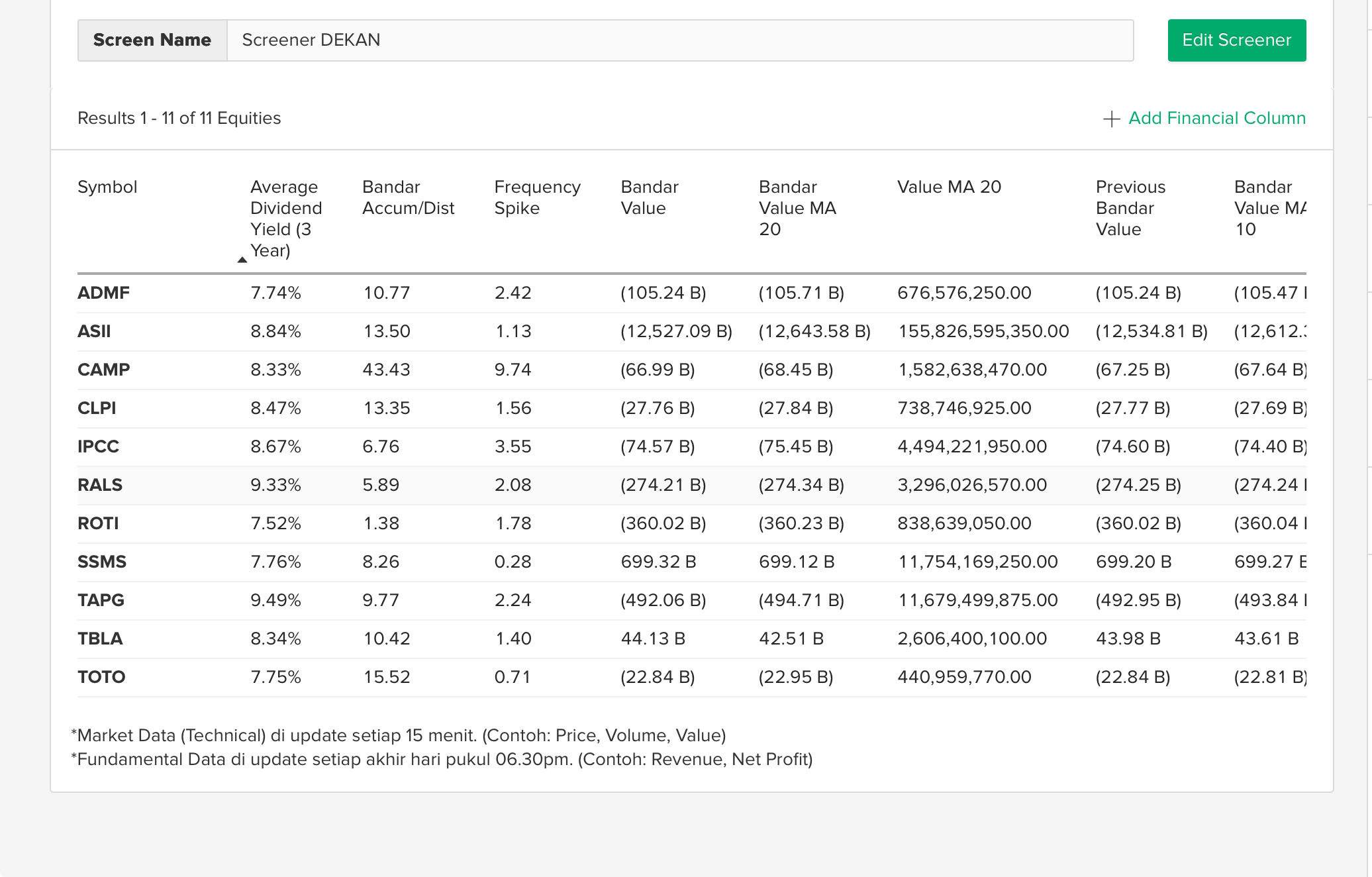Select ADMF dividend yield 7.74%
The height and width of the screenshot is (877, 1372).
click(x=275, y=293)
